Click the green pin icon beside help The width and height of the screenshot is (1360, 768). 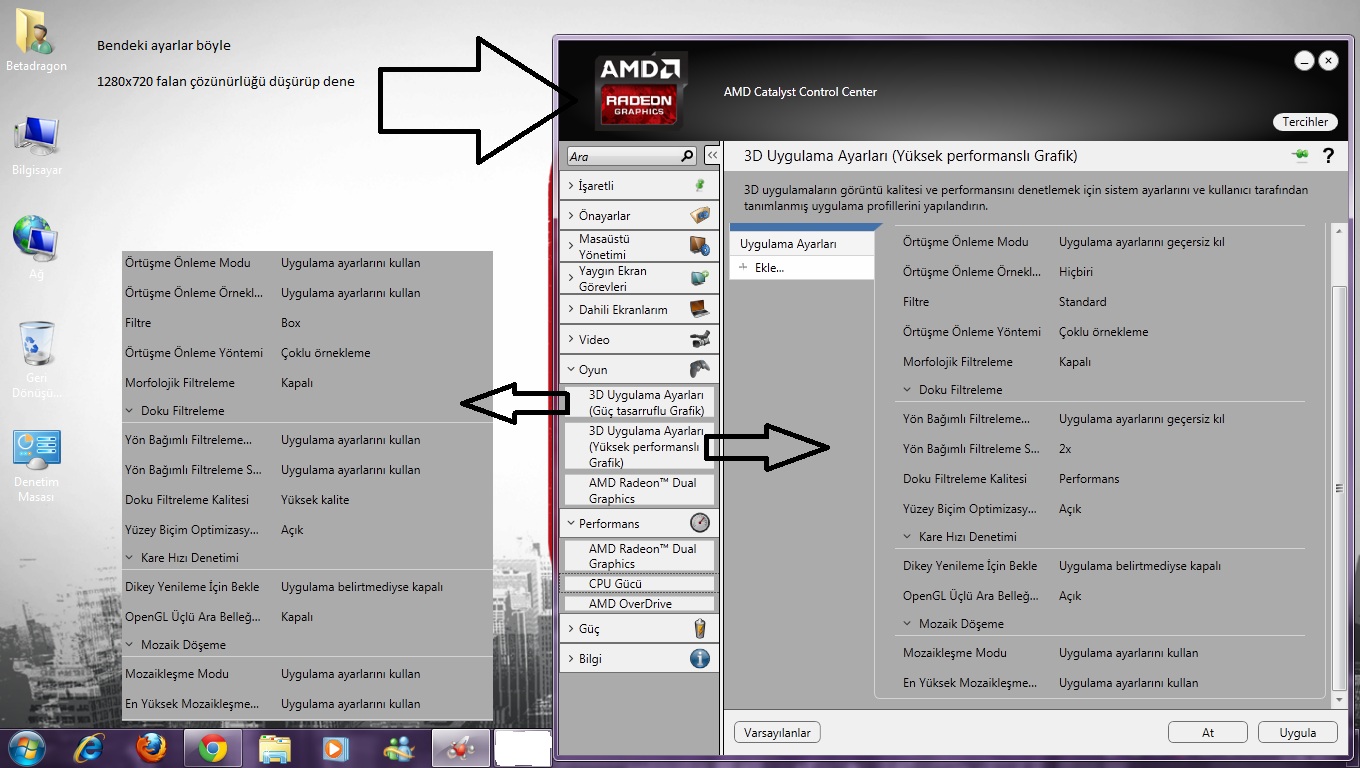pyautogui.click(x=1300, y=155)
